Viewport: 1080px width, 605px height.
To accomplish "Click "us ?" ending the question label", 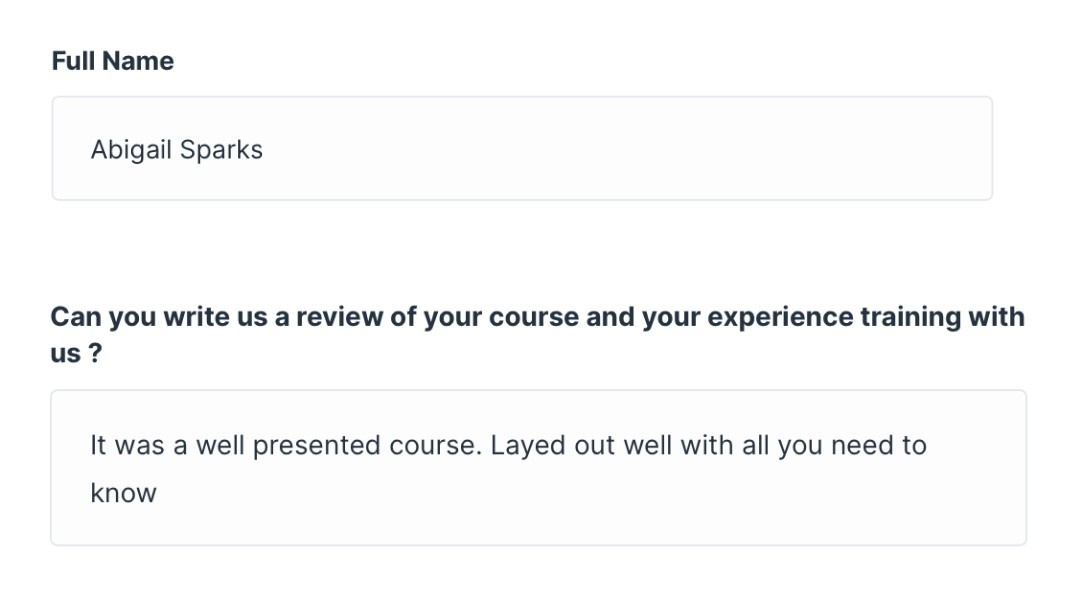I will pos(76,353).
